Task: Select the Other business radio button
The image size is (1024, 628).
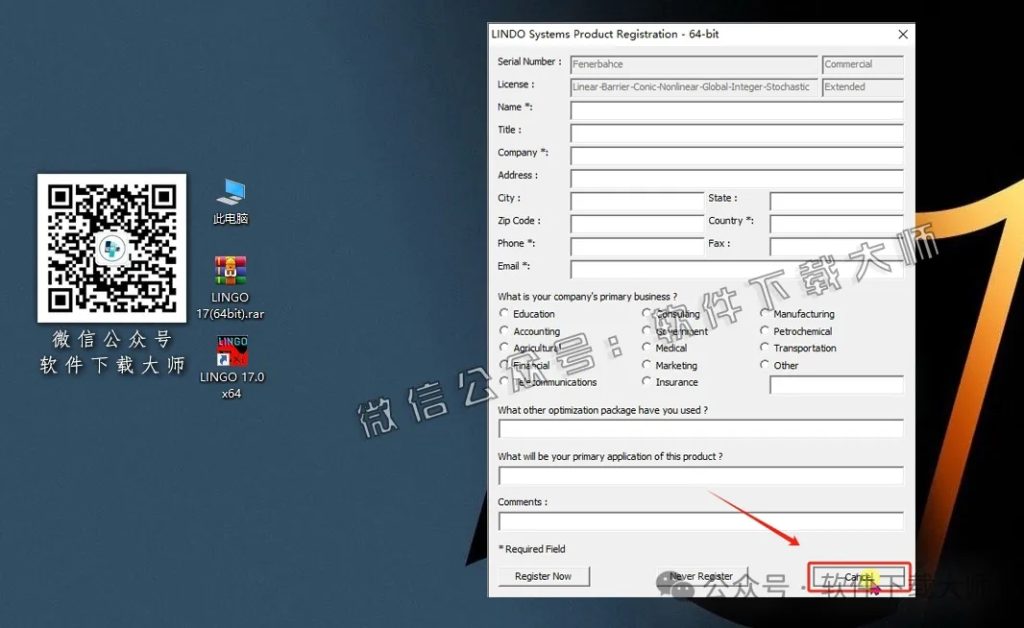Action: [765, 365]
